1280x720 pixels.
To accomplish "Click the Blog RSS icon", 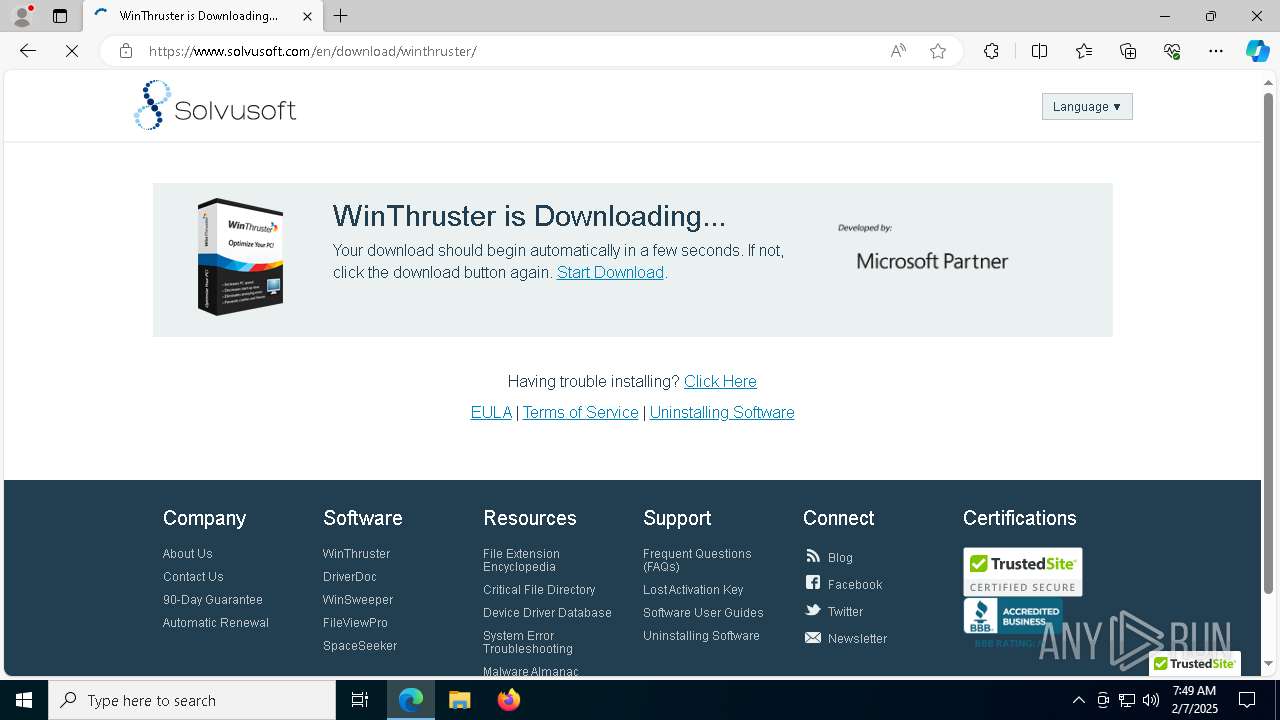I will pos(813,556).
